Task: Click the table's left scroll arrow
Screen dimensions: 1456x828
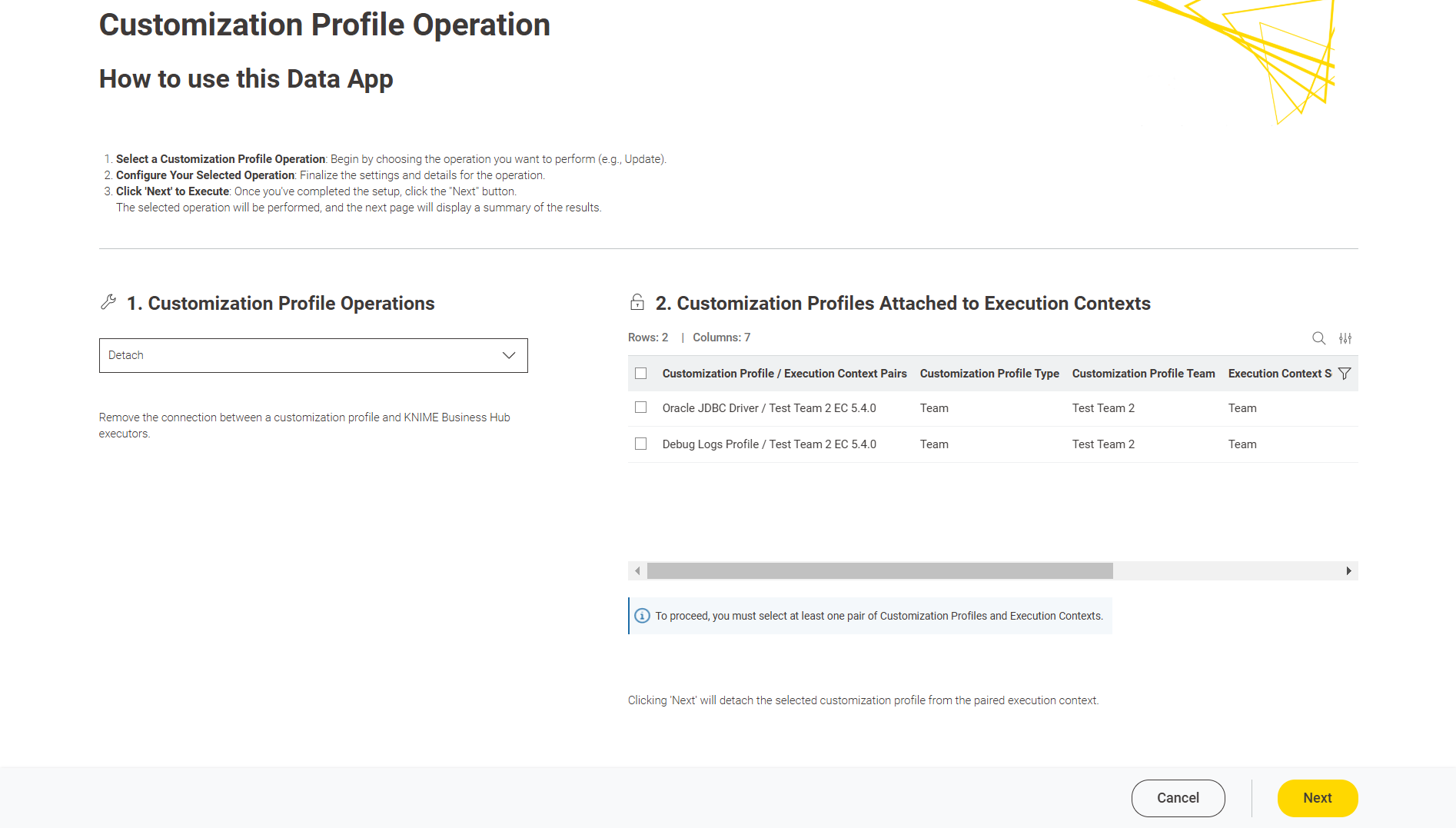Action: pyautogui.click(x=637, y=570)
